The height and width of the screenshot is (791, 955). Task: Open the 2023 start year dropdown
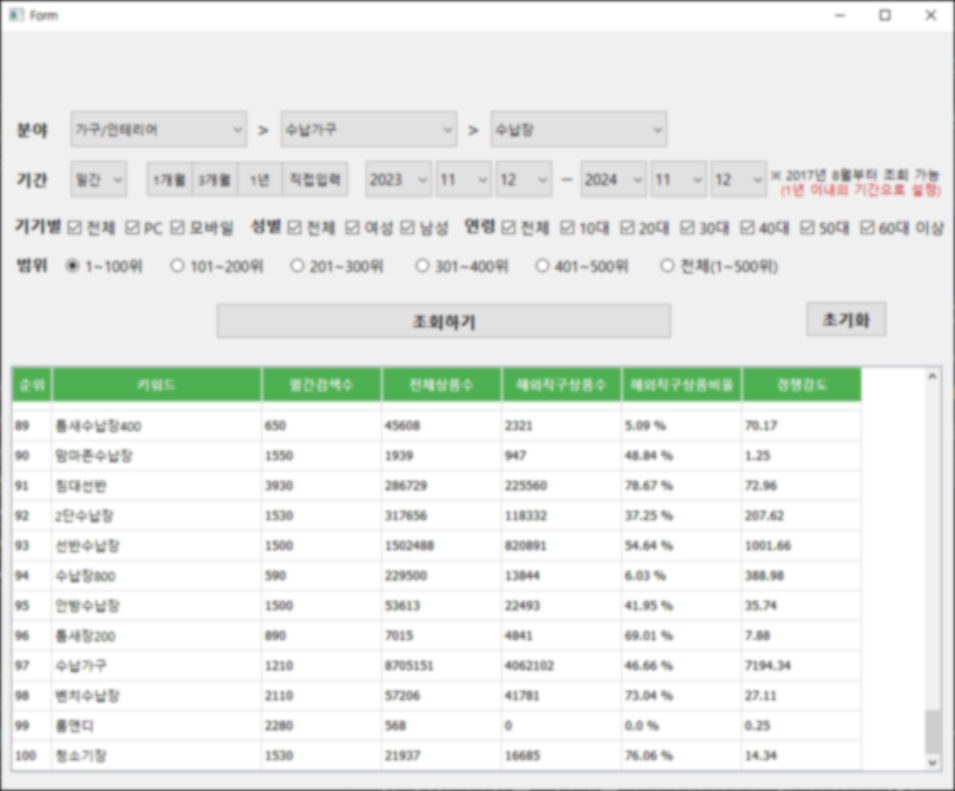[x=398, y=180]
